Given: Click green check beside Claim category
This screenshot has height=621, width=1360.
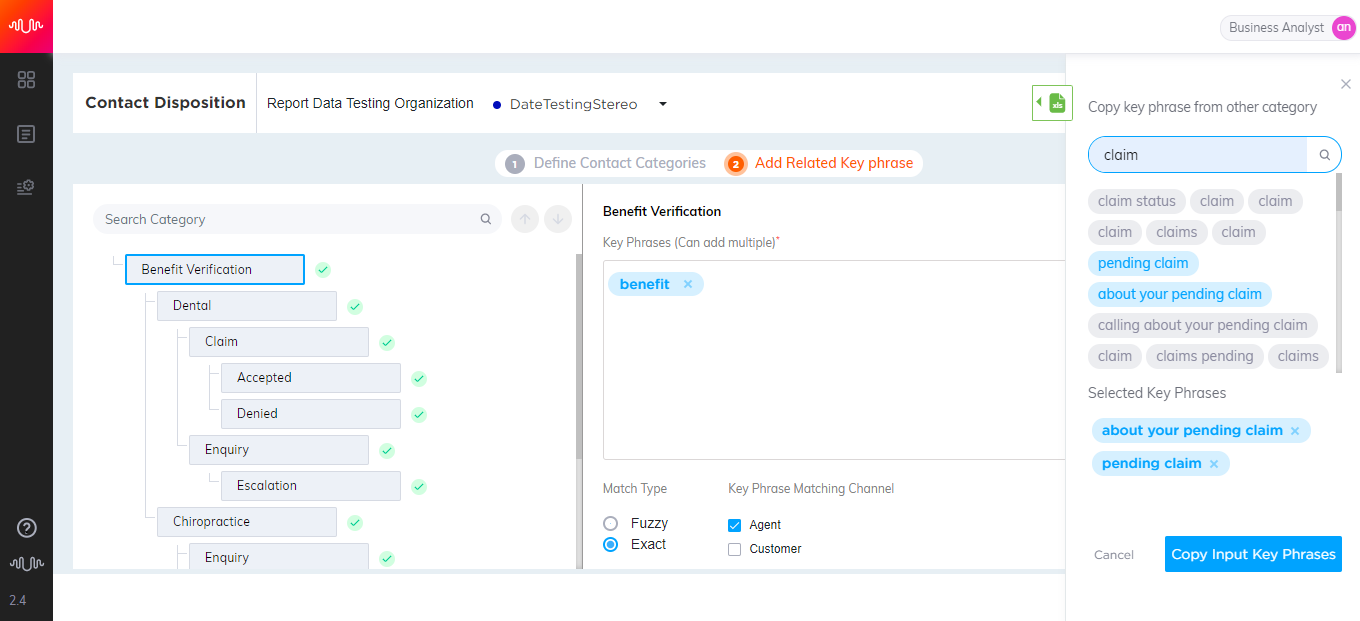Looking at the screenshot, I should 387,342.
